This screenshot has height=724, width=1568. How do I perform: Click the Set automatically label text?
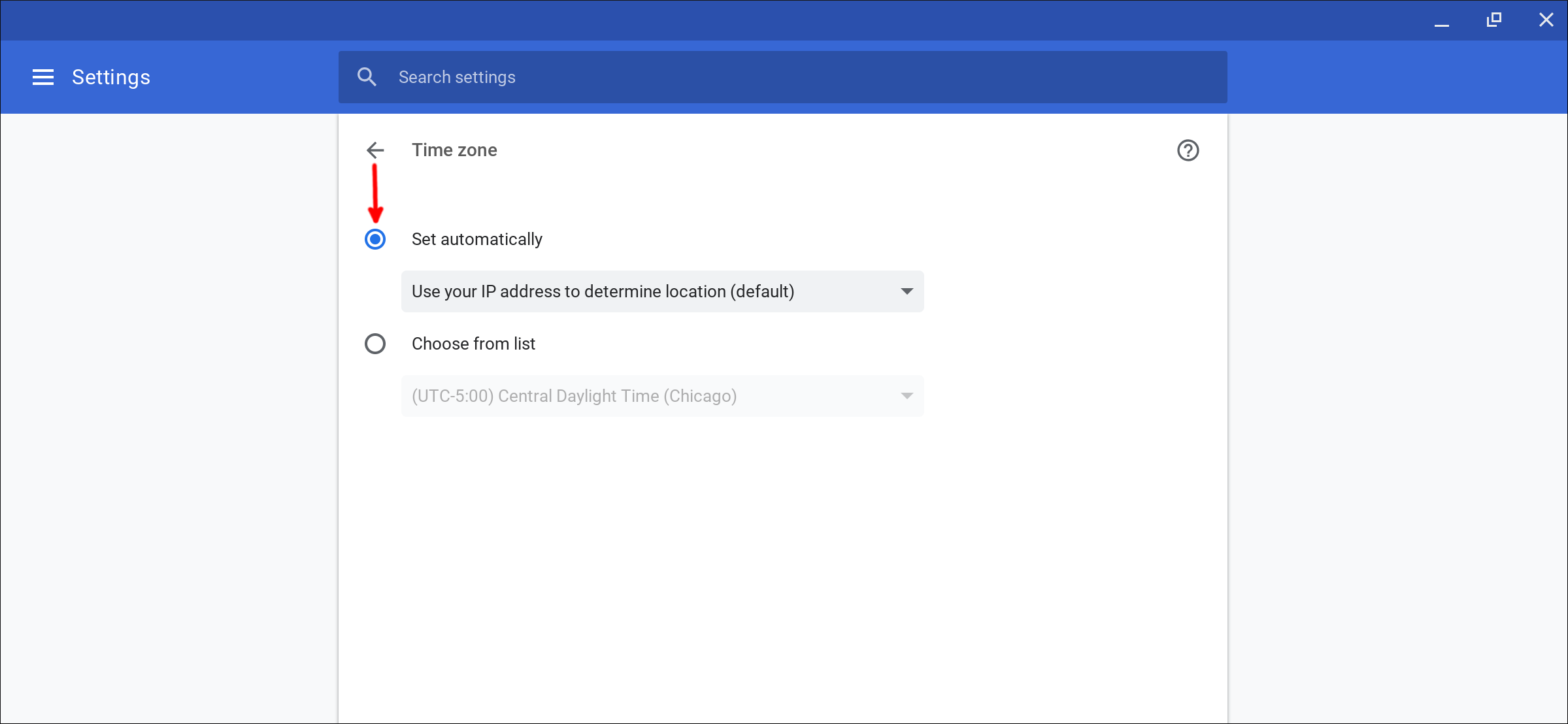tap(476, 239)
